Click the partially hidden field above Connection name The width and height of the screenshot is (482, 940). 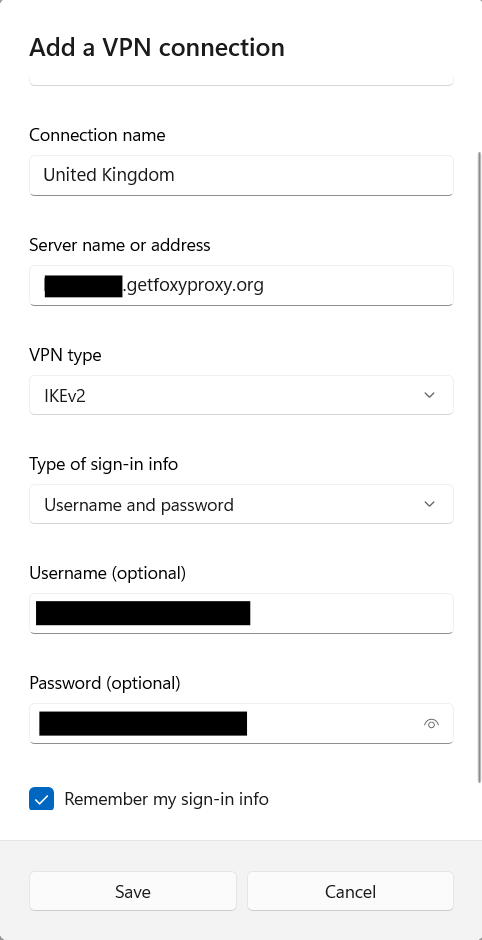241,80
